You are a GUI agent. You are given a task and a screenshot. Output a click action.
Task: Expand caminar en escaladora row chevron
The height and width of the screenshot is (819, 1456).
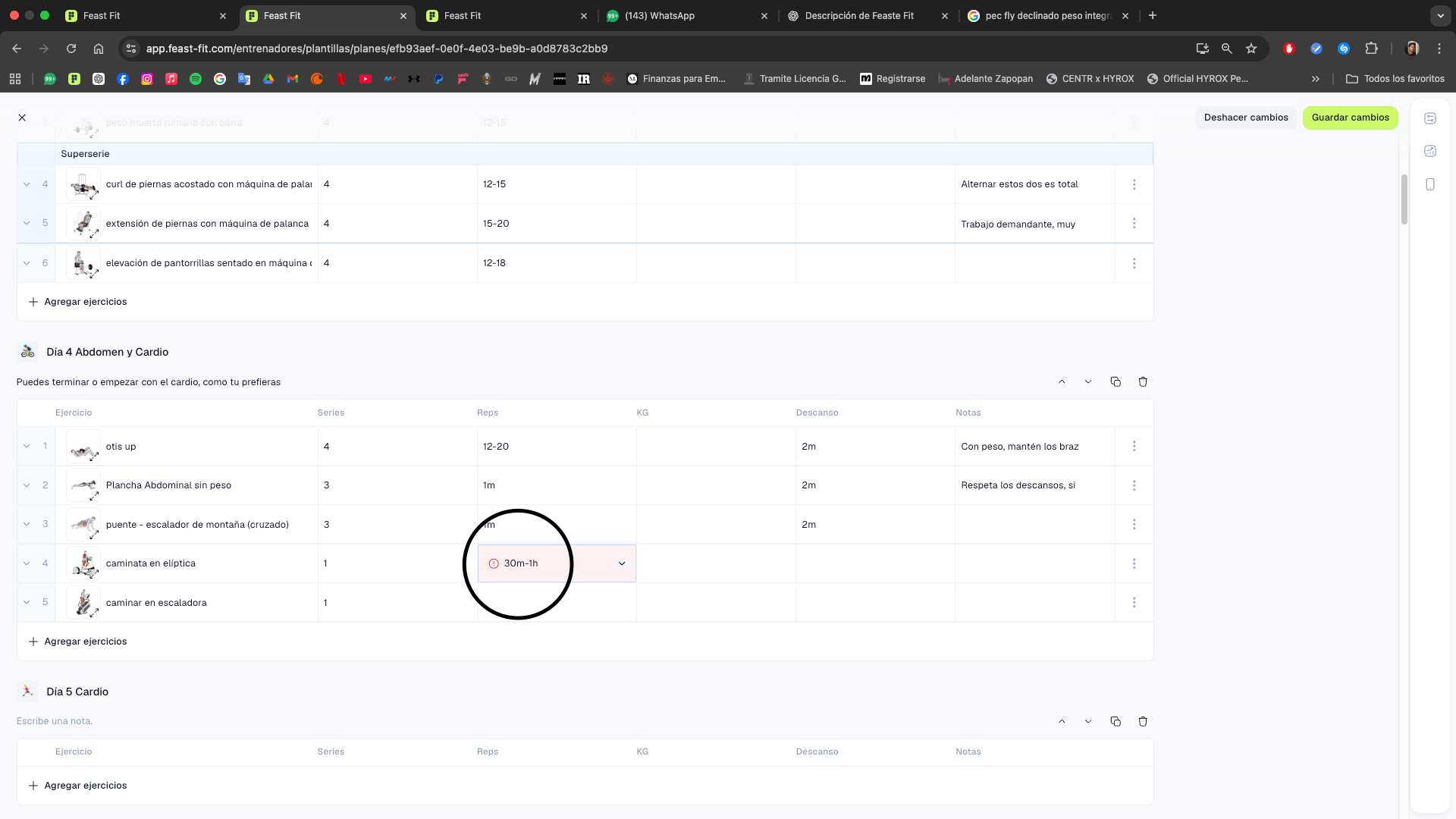27,603
